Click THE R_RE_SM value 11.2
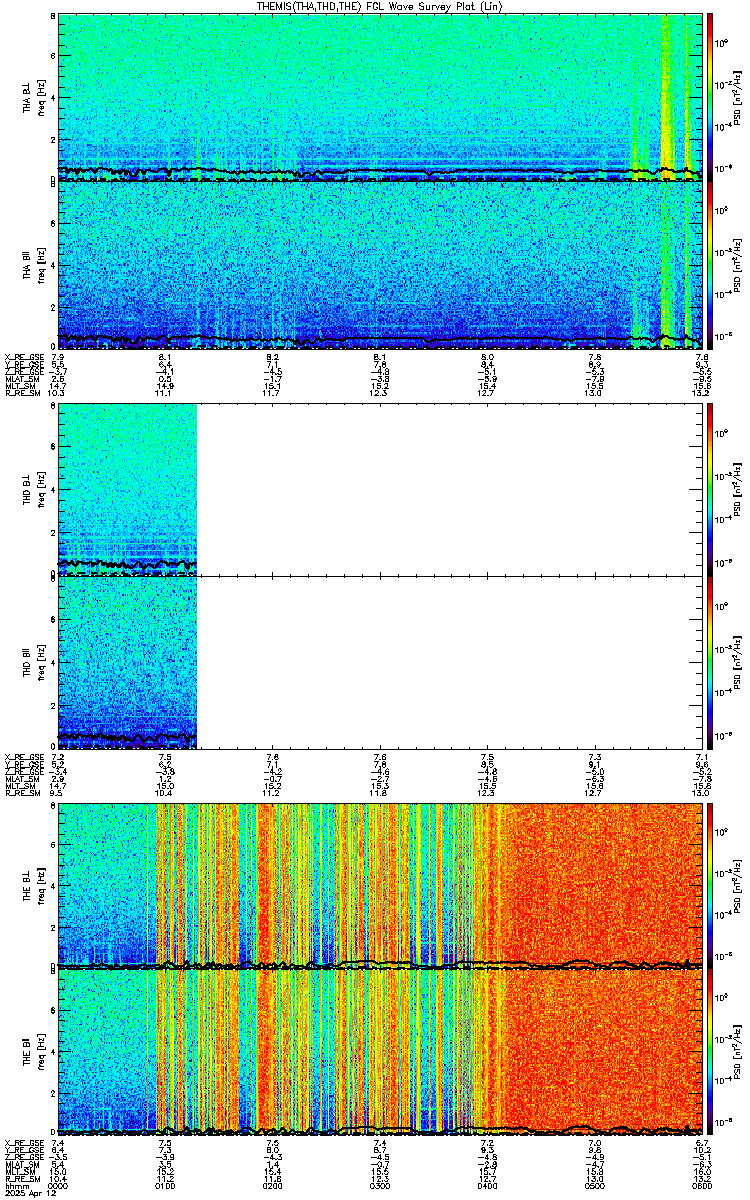Image resolution: width=750 pixels, height=1200 pixels. 165,1179
